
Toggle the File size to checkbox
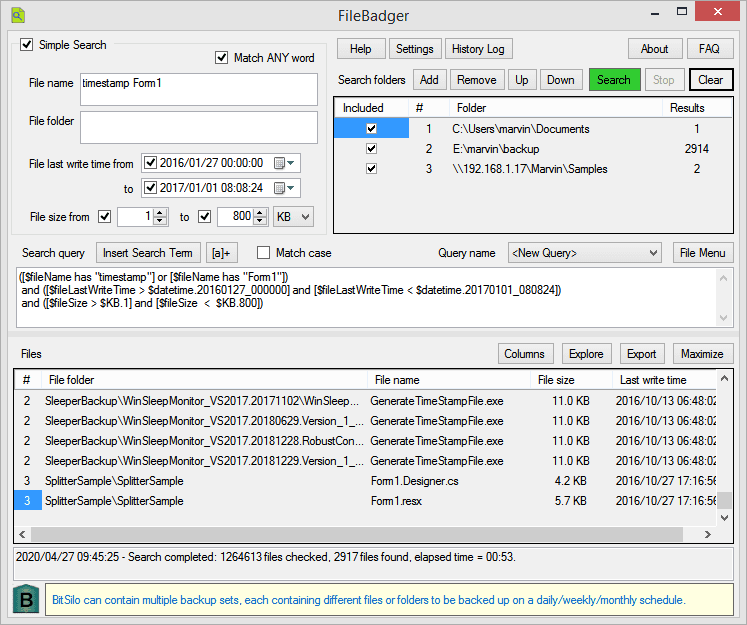click(x=205, y=217)
